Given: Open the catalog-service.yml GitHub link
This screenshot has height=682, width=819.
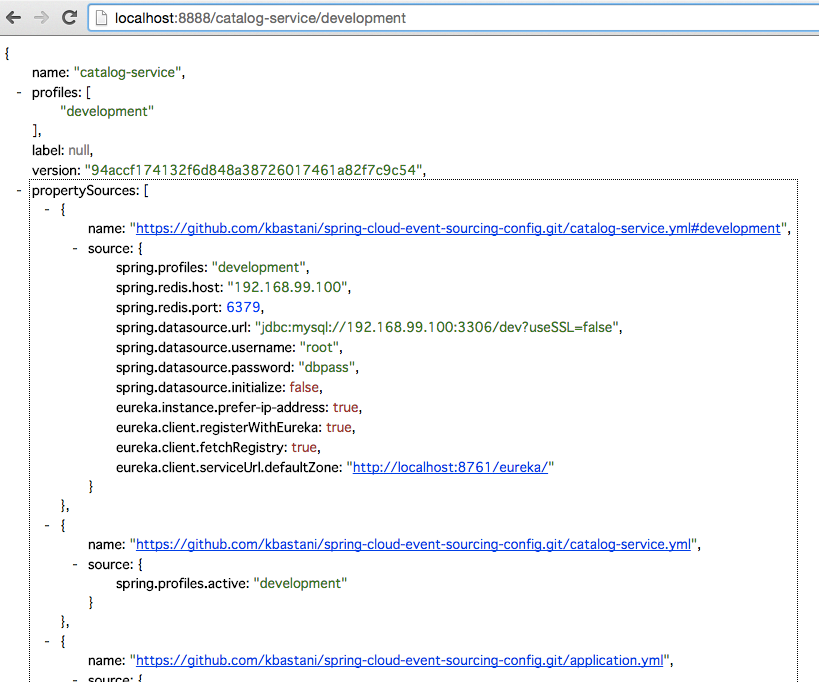Looking at the screenshot, I should pos(411,544).
